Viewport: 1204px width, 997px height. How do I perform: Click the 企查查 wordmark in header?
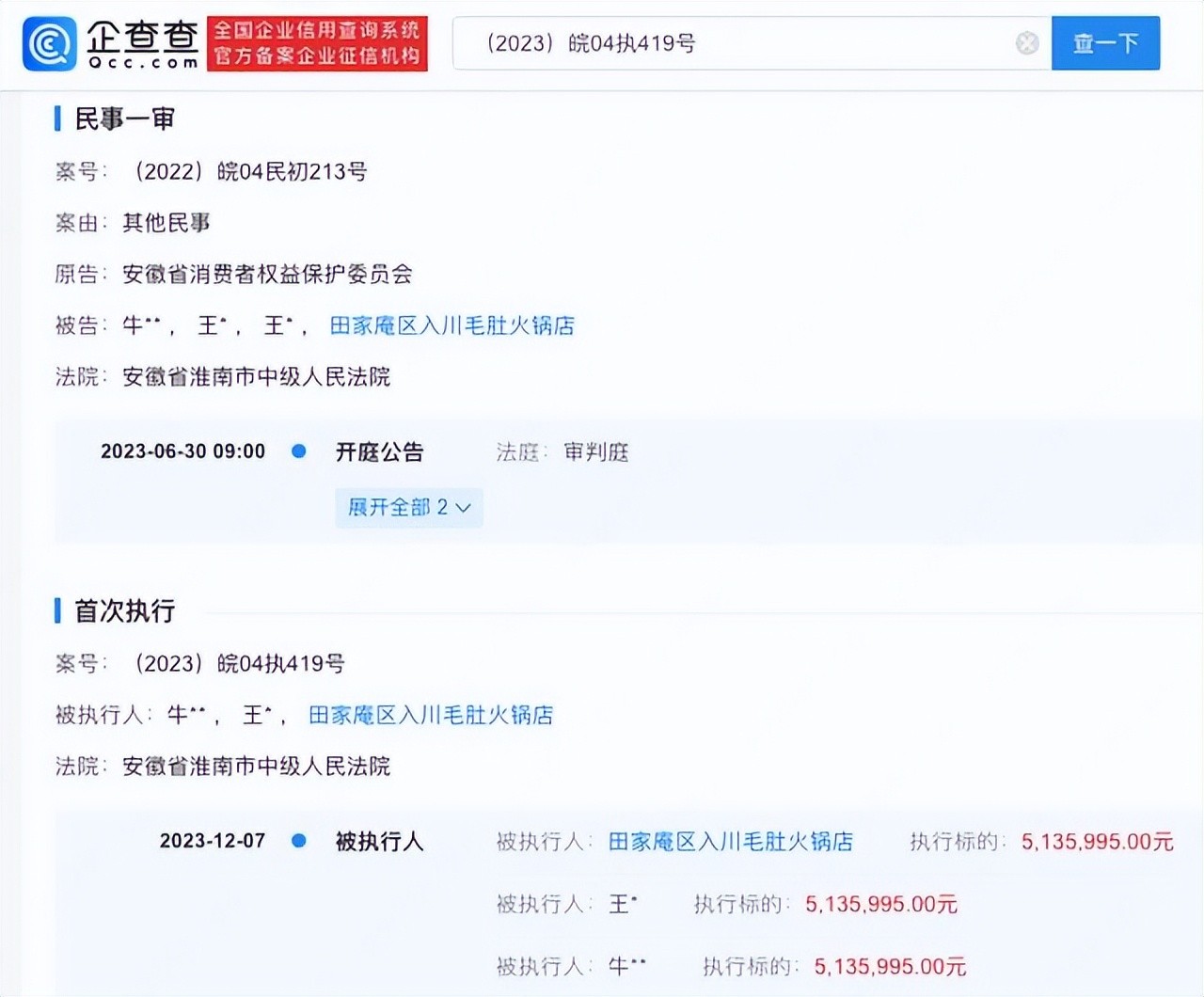(143, 43)
